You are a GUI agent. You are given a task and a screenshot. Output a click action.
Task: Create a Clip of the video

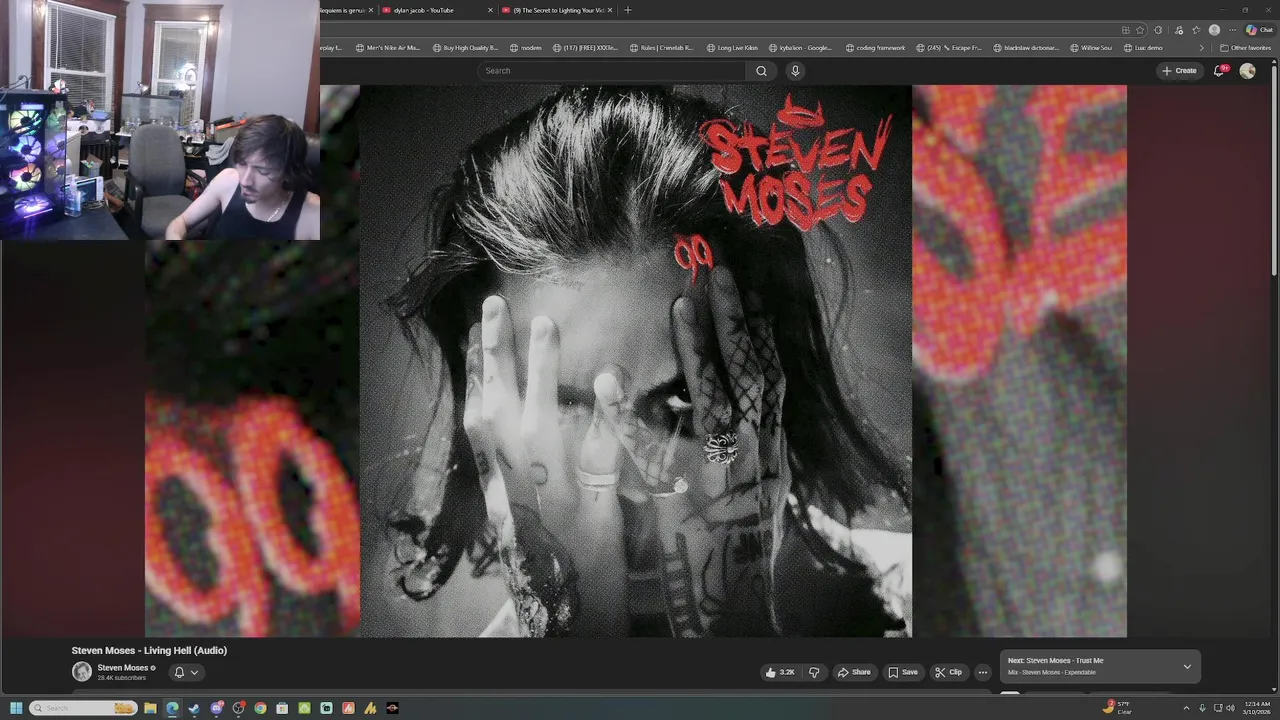pos(948,672)
